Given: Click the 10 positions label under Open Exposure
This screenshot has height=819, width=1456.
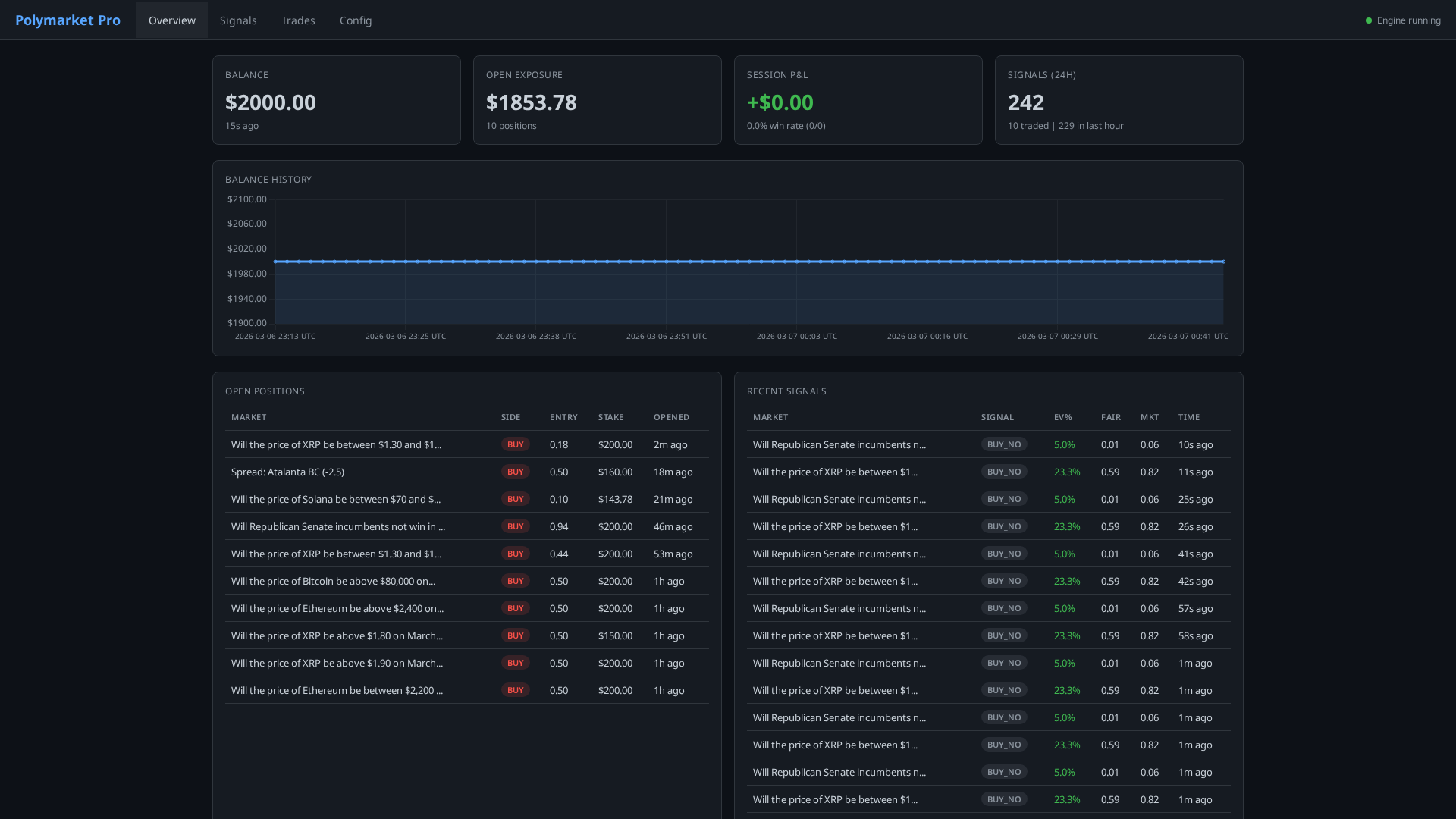Looking at the screenshot, I should tap(511, 126).
